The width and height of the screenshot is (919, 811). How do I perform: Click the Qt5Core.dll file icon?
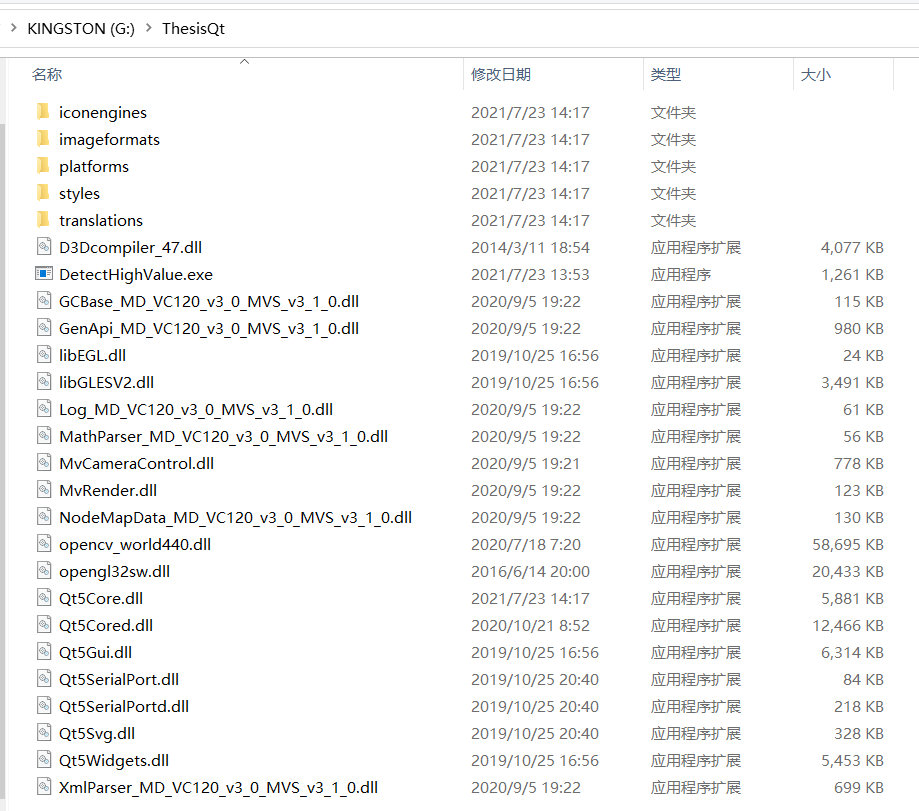[x=44, y=598]
